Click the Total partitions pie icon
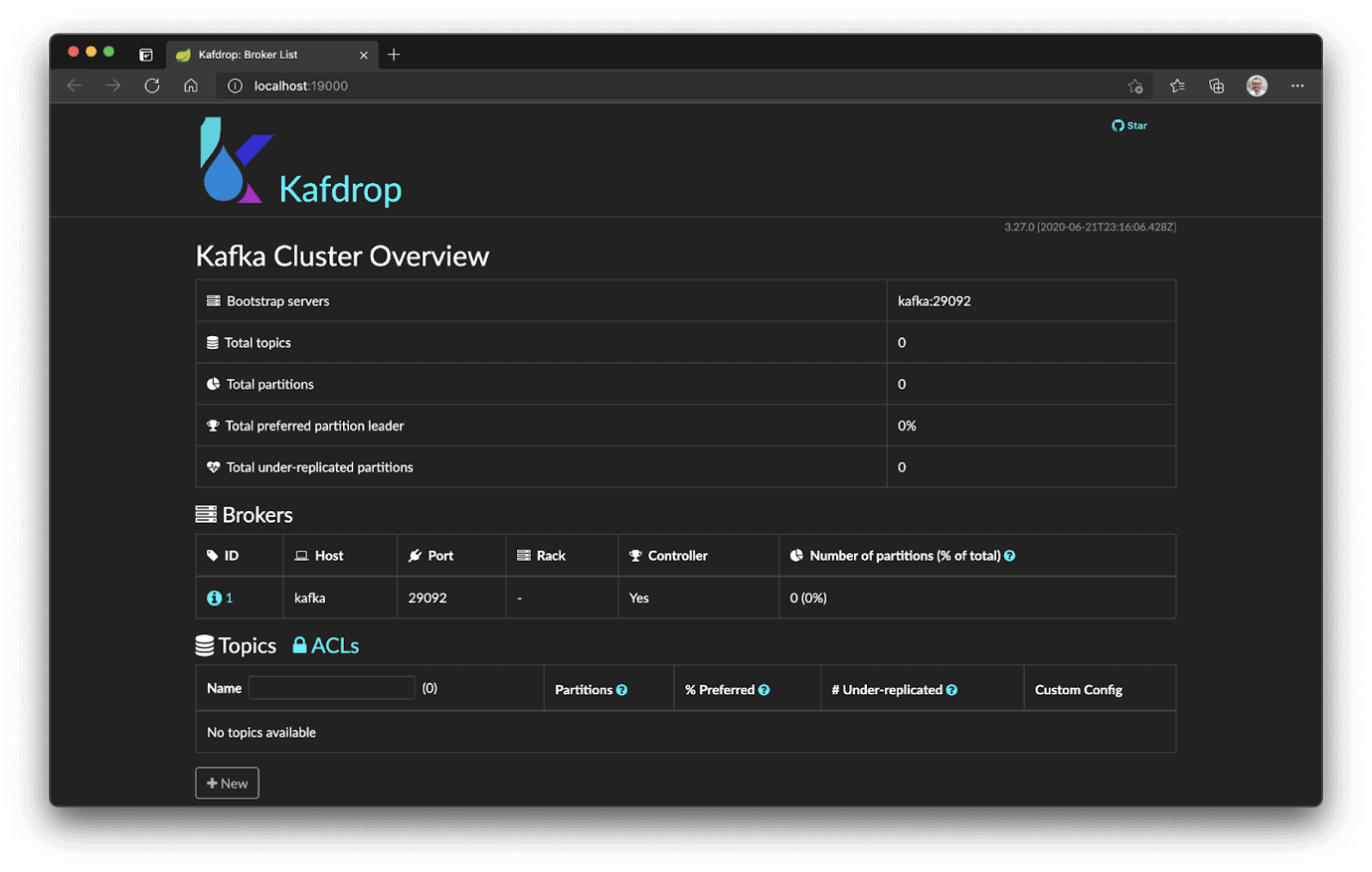This screenshot has width=1372, height=872. (x=213, y=384)
